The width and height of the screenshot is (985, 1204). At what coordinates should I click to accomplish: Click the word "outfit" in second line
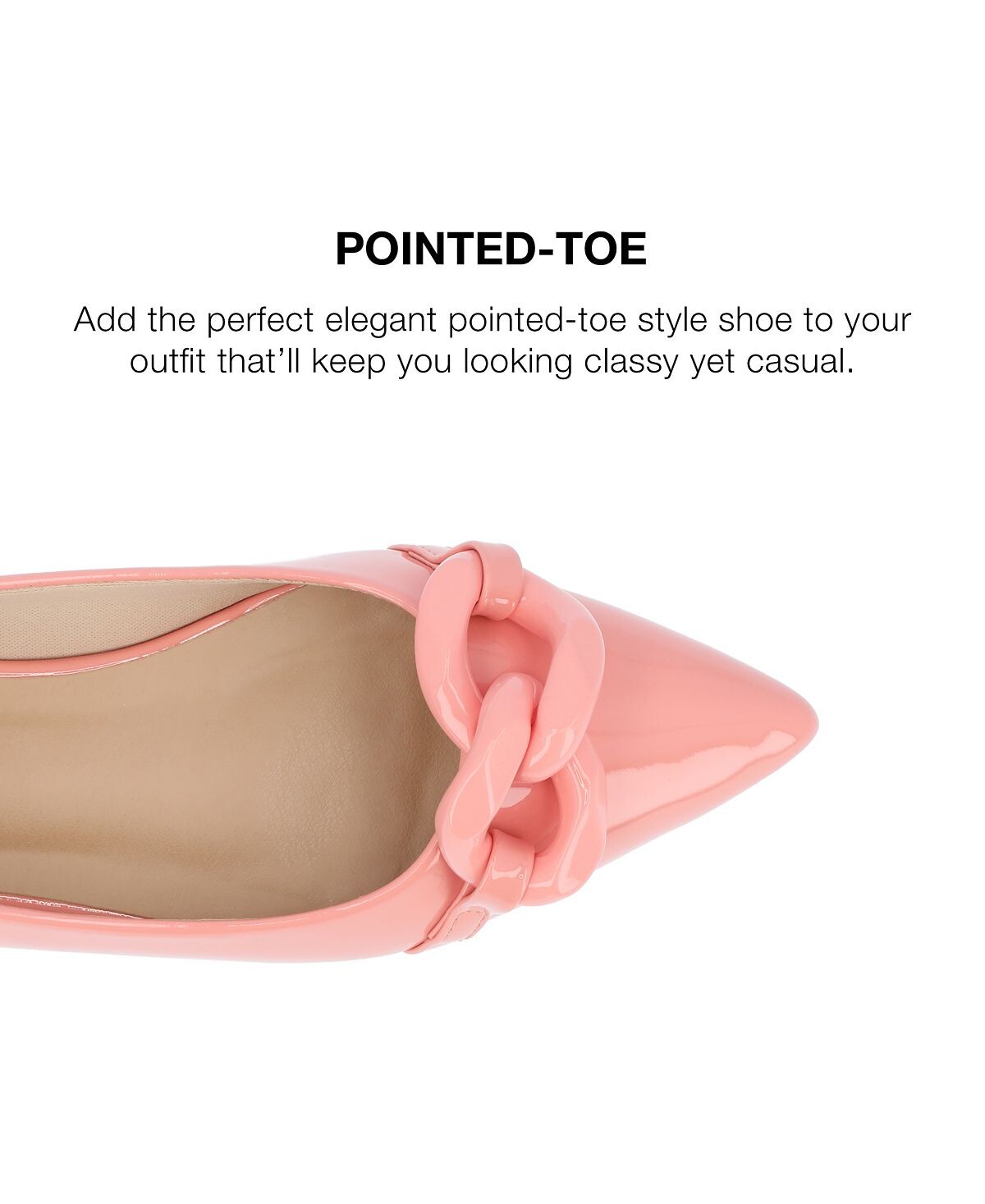(167, 362)
